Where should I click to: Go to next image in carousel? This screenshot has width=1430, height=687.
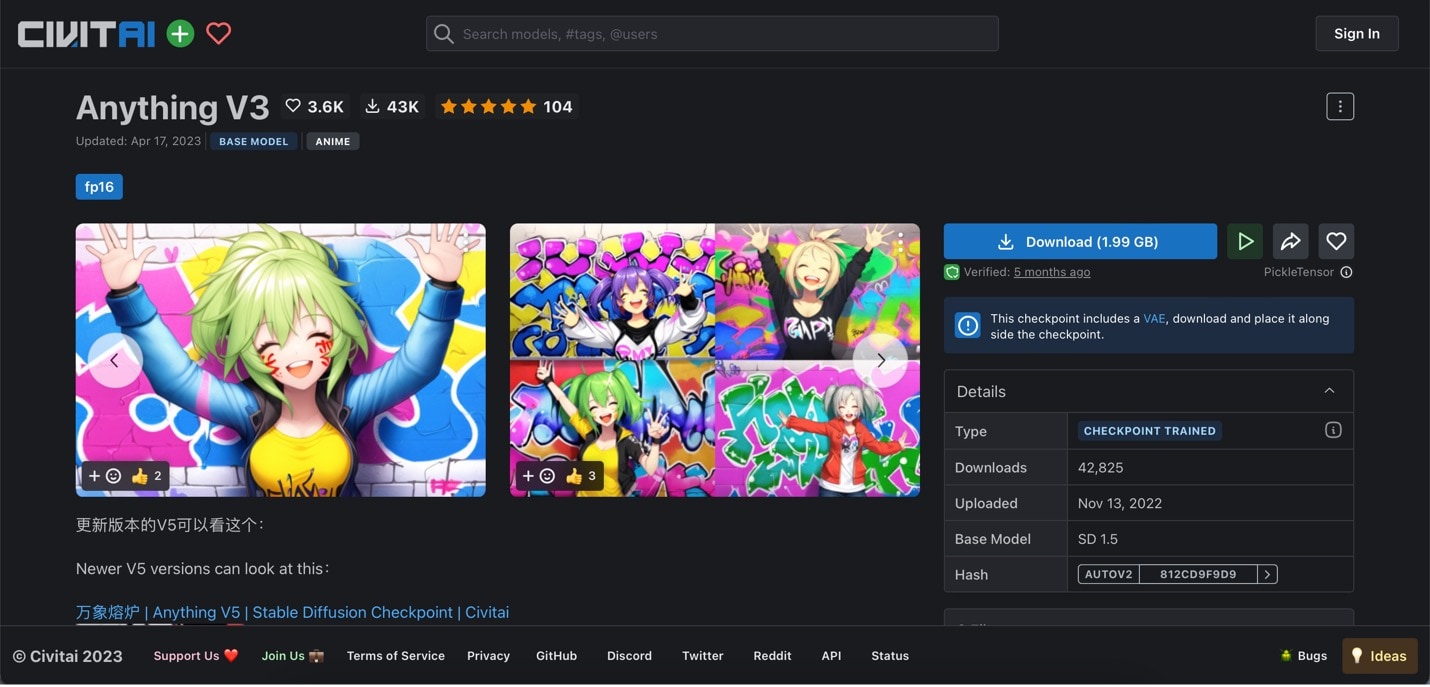(x=880, y=360)
